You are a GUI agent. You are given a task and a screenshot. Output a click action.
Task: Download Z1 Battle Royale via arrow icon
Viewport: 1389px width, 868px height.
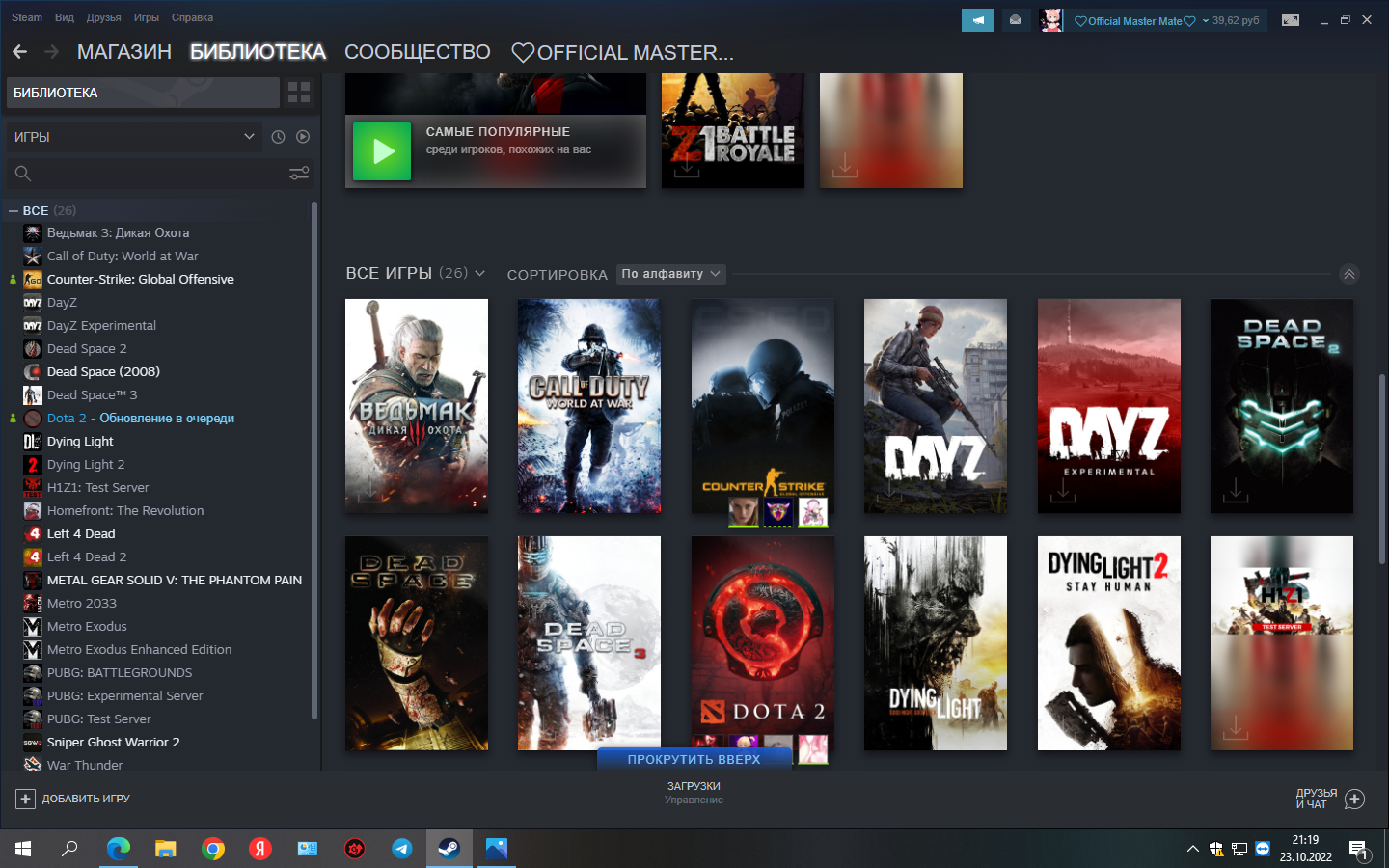[687, 167]
